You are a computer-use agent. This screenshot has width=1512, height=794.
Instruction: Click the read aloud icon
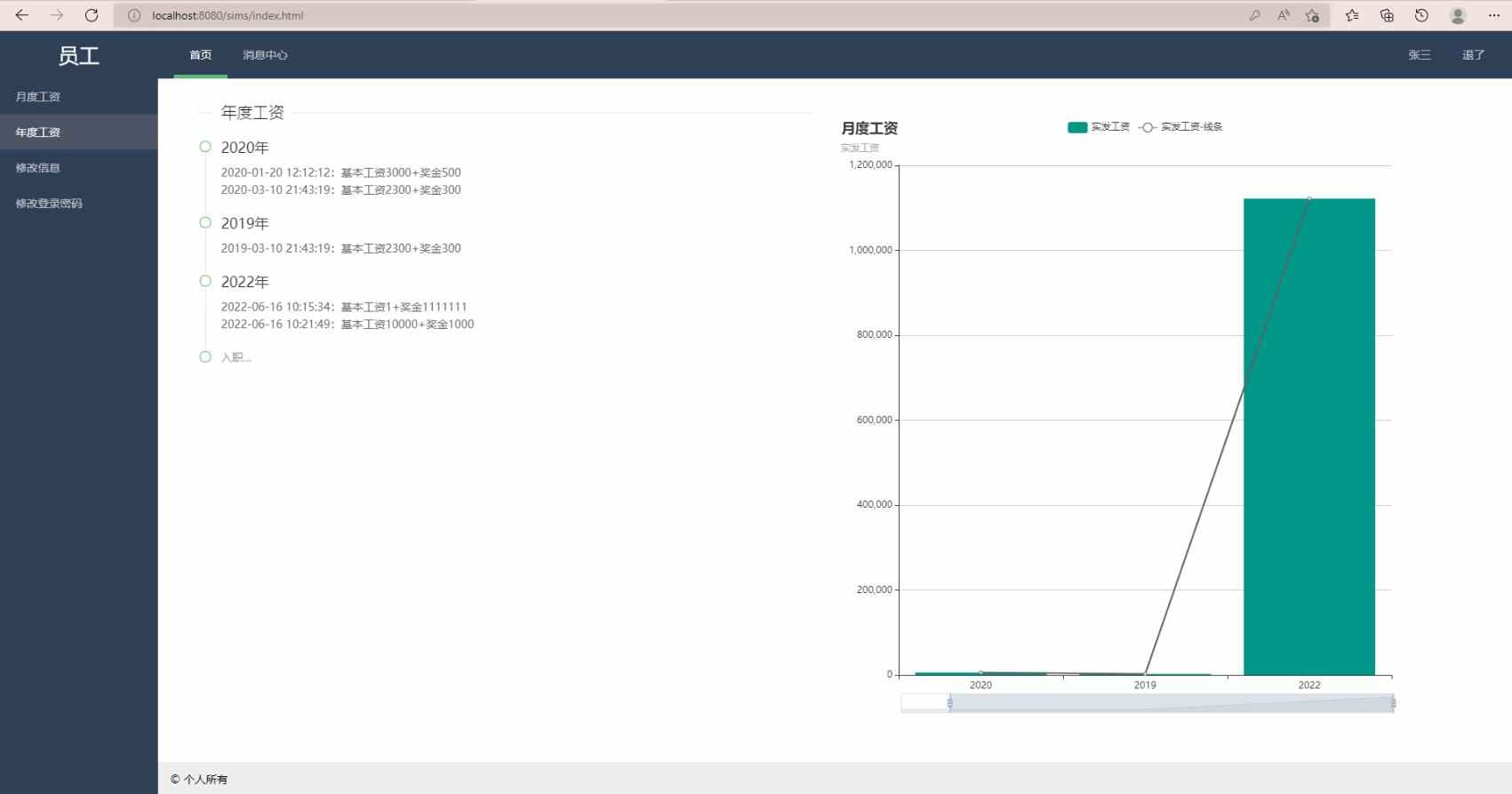1284,15
